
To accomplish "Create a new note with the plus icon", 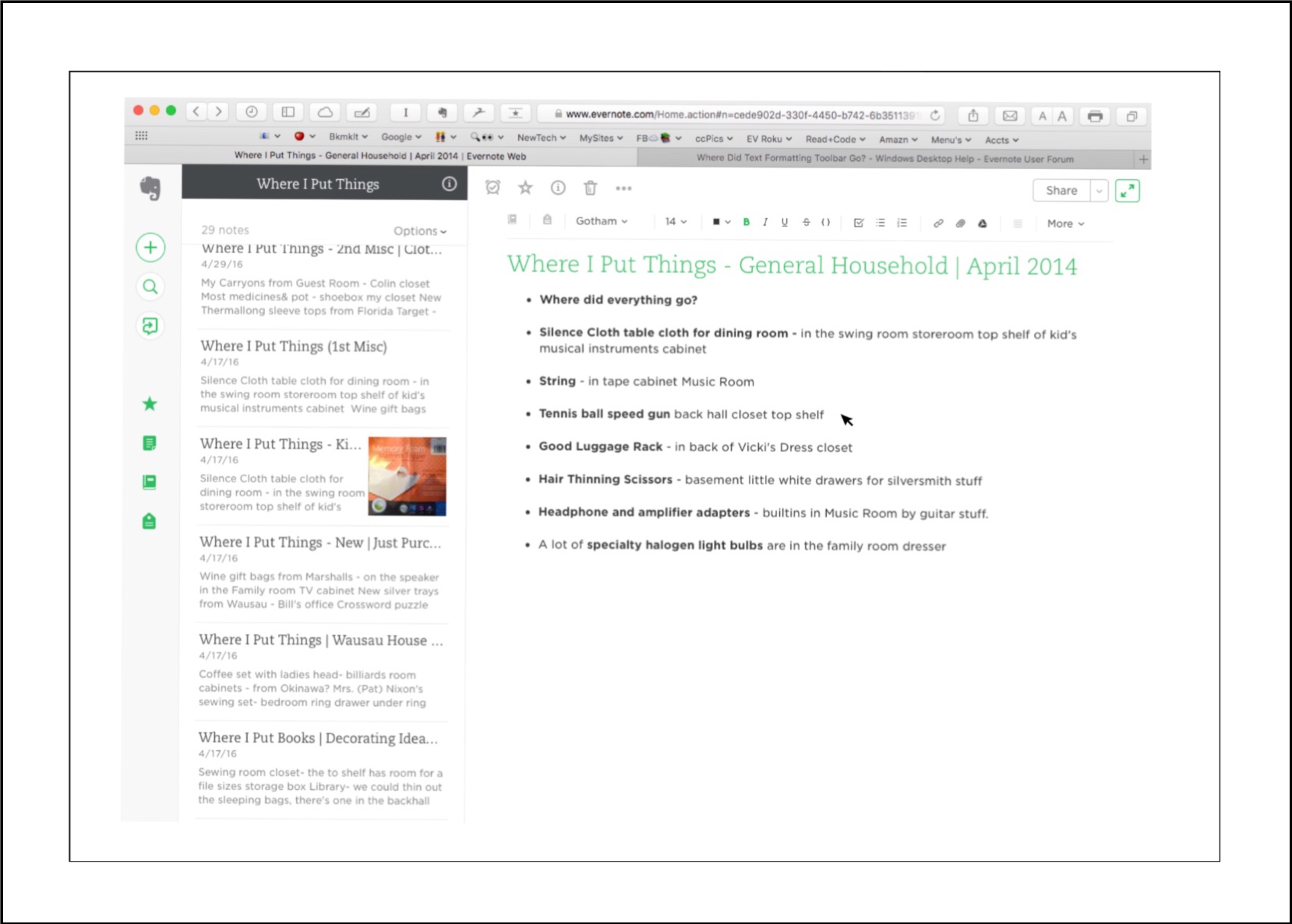I will pyautogui.click(x=150, y=247).
